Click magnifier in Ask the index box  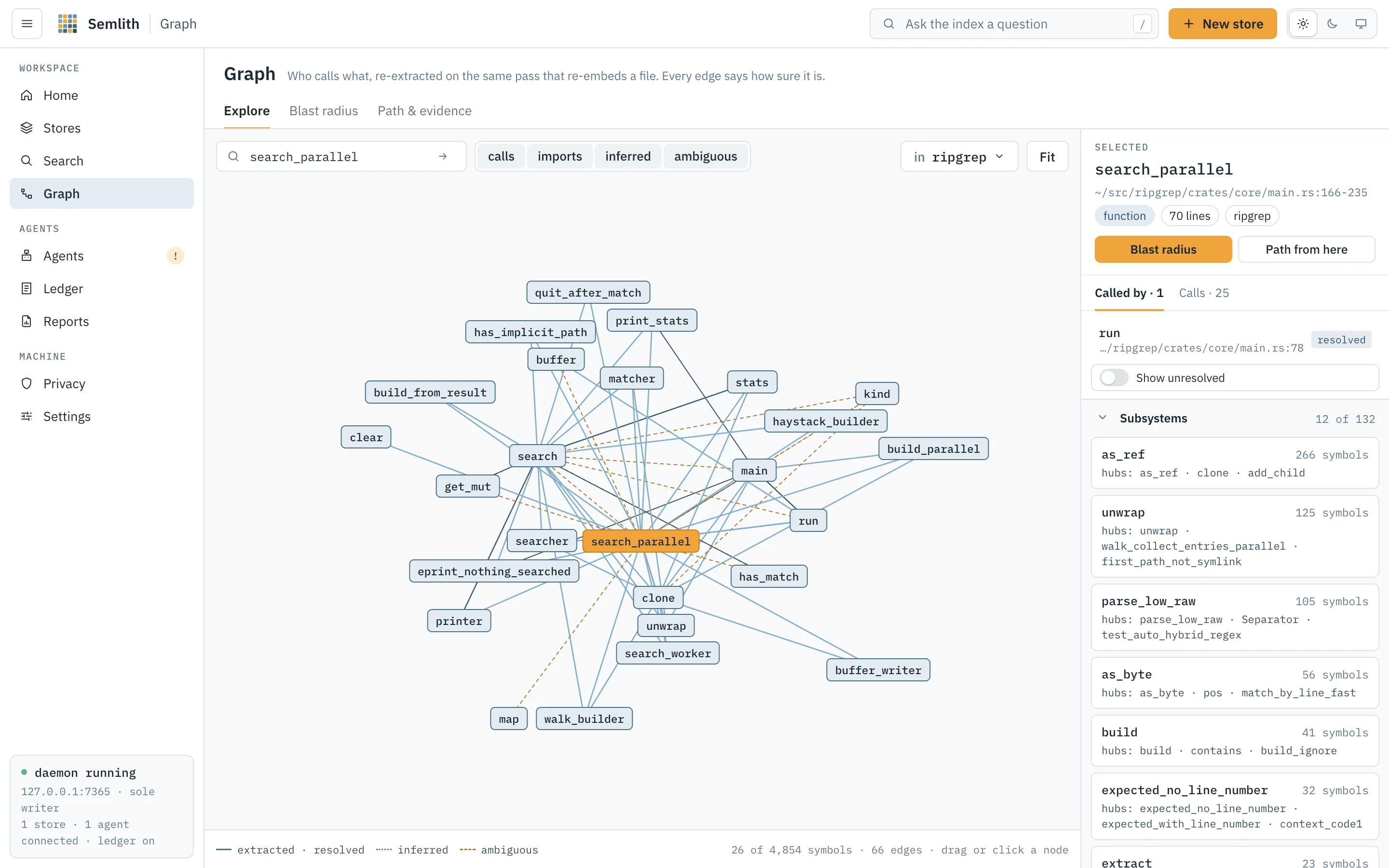coord(888,24)
